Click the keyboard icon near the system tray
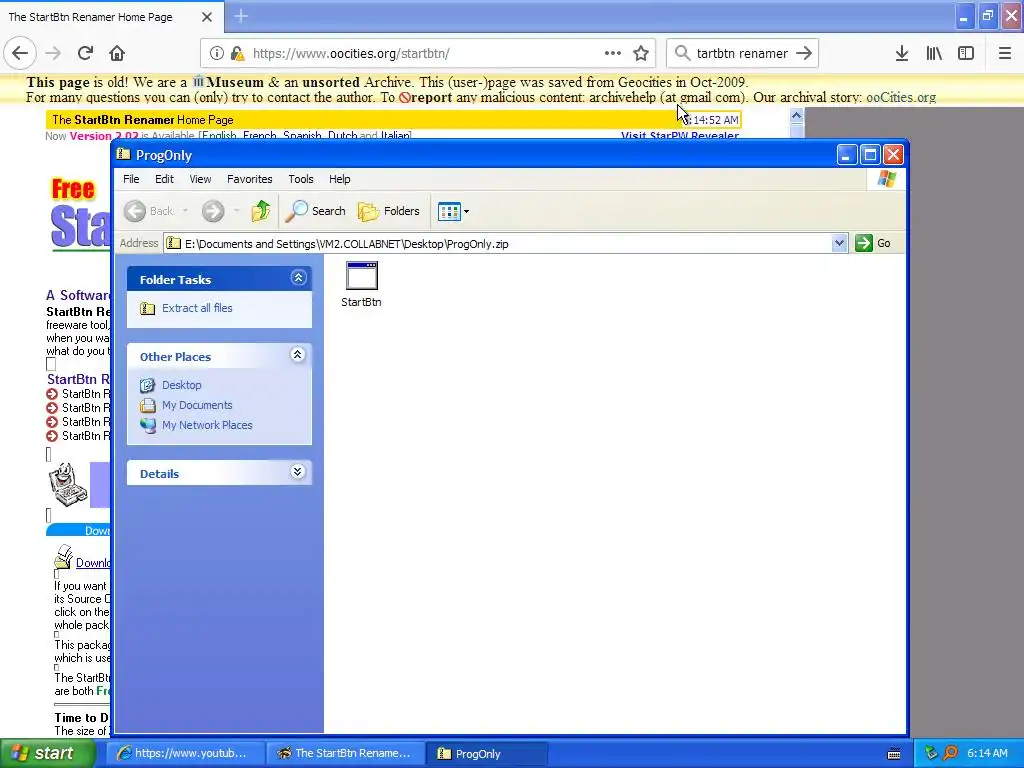The image size is (1024, 768). [894, 754]
